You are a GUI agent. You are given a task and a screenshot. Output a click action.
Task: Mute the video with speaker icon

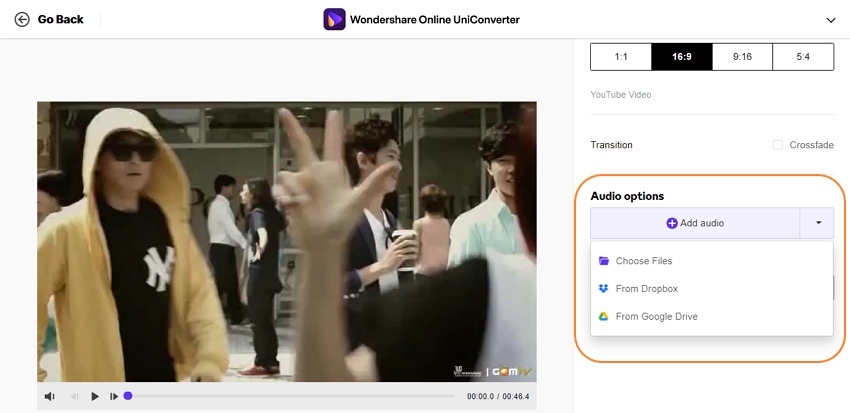(x=49, y=397)
